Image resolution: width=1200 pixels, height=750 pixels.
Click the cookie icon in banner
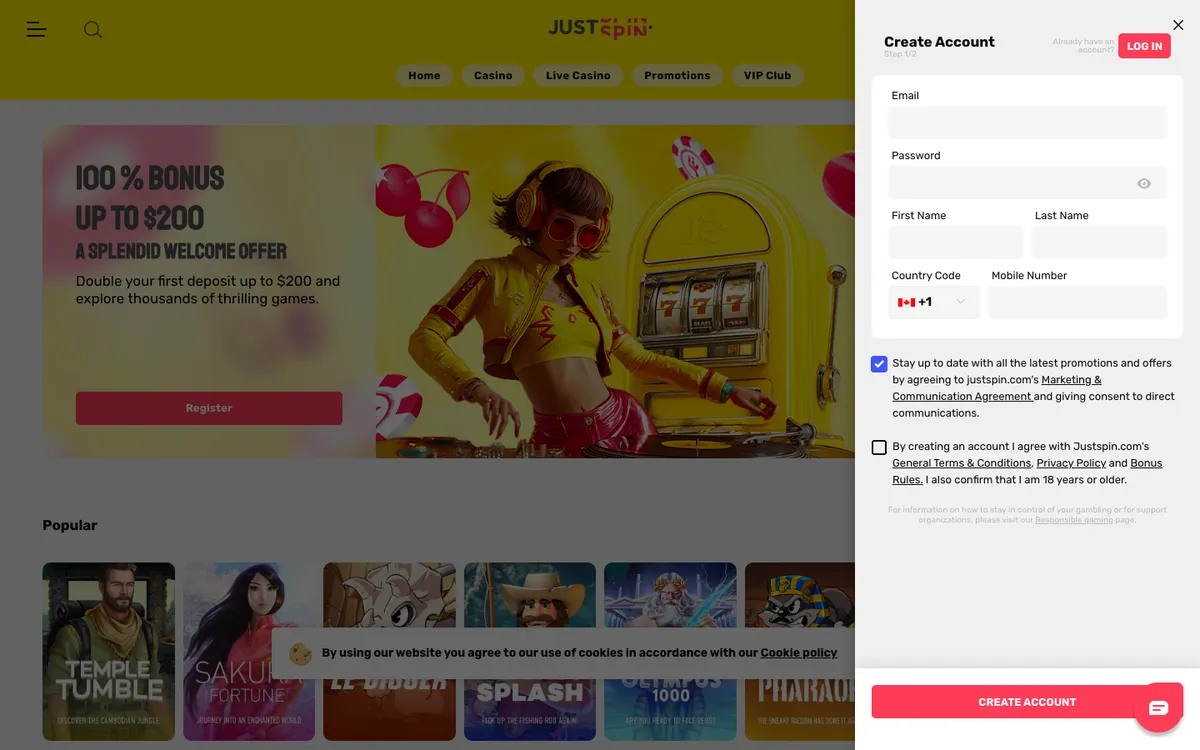click(300, 653)
